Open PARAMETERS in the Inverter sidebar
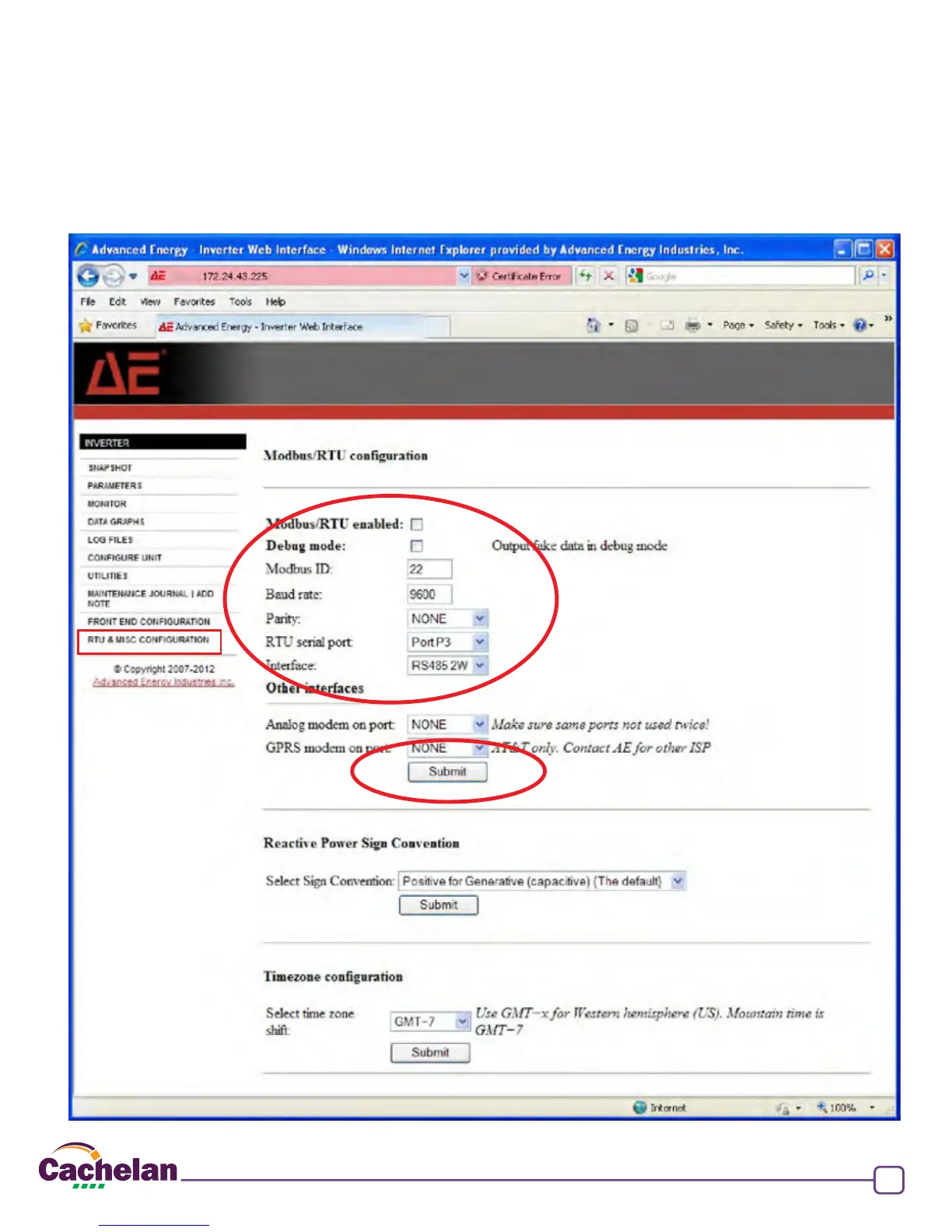Screen dimensions: 952x1232 pos(114,486)
